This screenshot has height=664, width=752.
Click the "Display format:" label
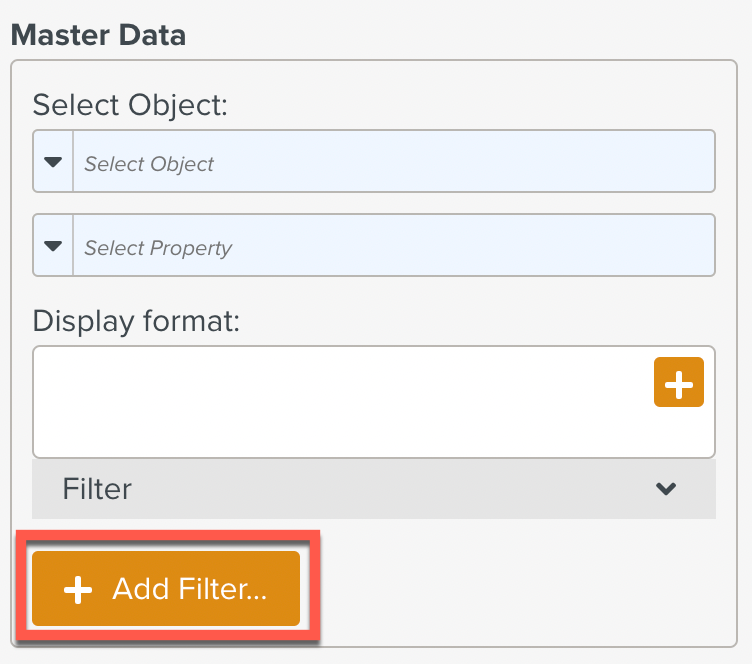click(144, 321)
